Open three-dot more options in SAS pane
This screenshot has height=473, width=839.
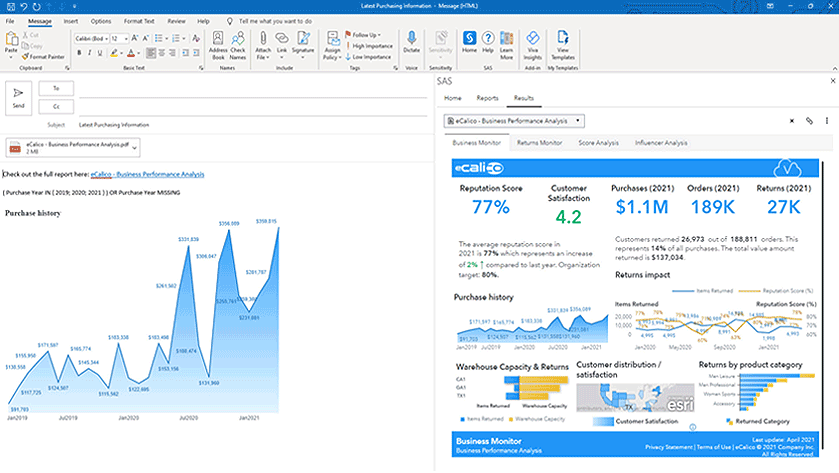tap(827, 121)
